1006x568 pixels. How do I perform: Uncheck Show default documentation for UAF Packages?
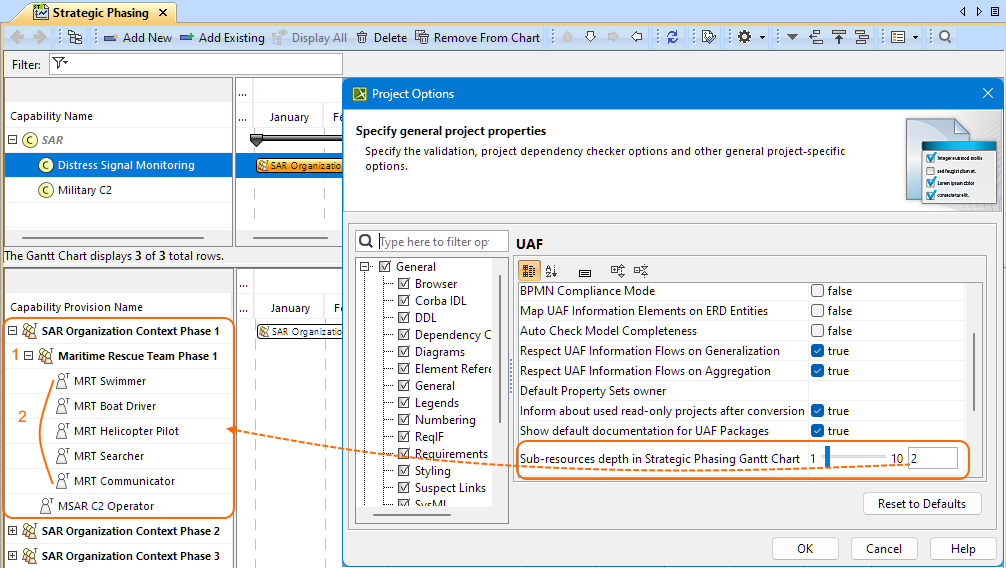click(817, 431)
